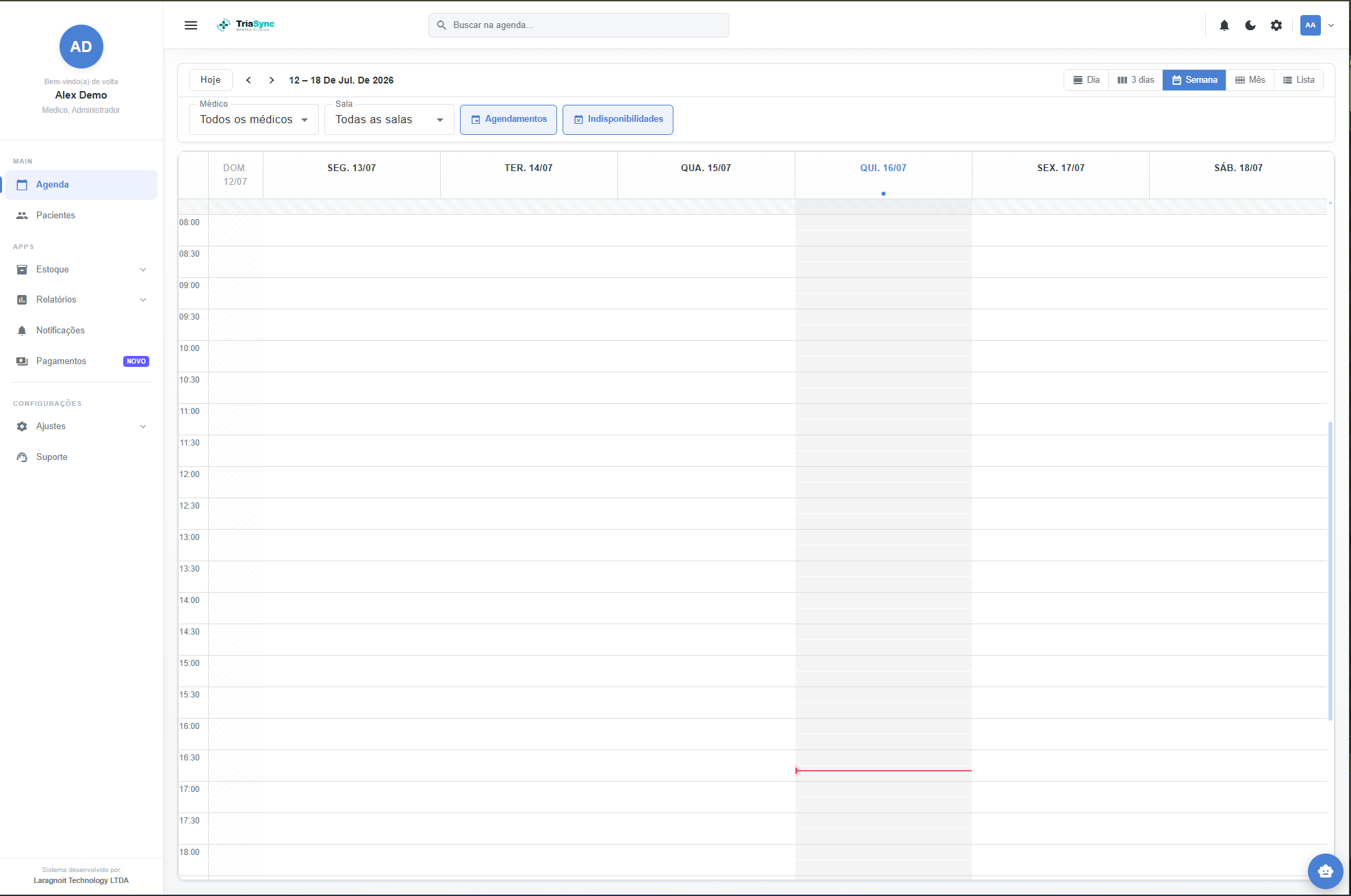Click the Estoque box icon
The width and height of the screenshot is (1351, 896).
(x=22, y=270)
